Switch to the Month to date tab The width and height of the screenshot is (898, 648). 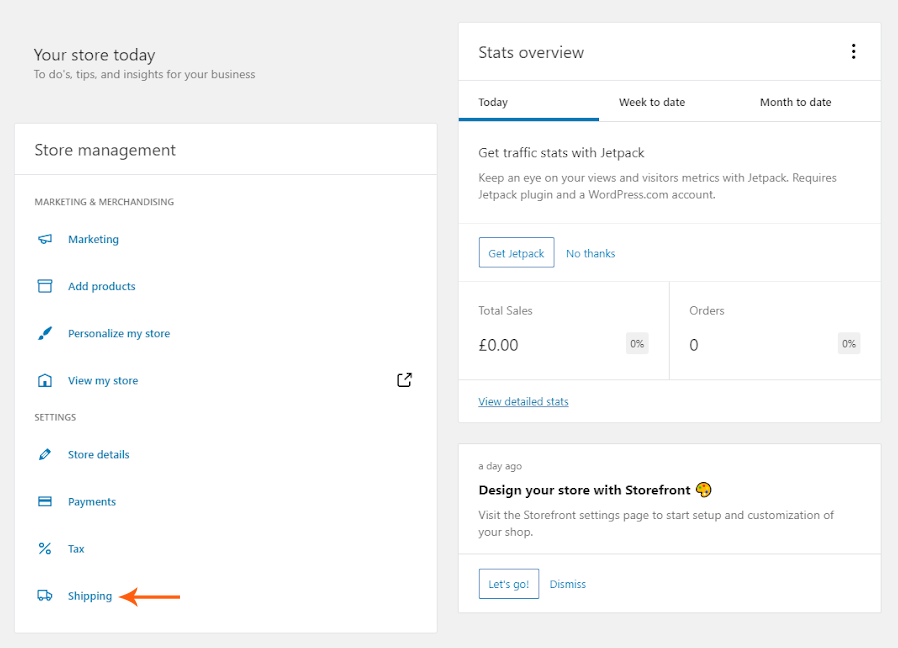click(795, 102)
